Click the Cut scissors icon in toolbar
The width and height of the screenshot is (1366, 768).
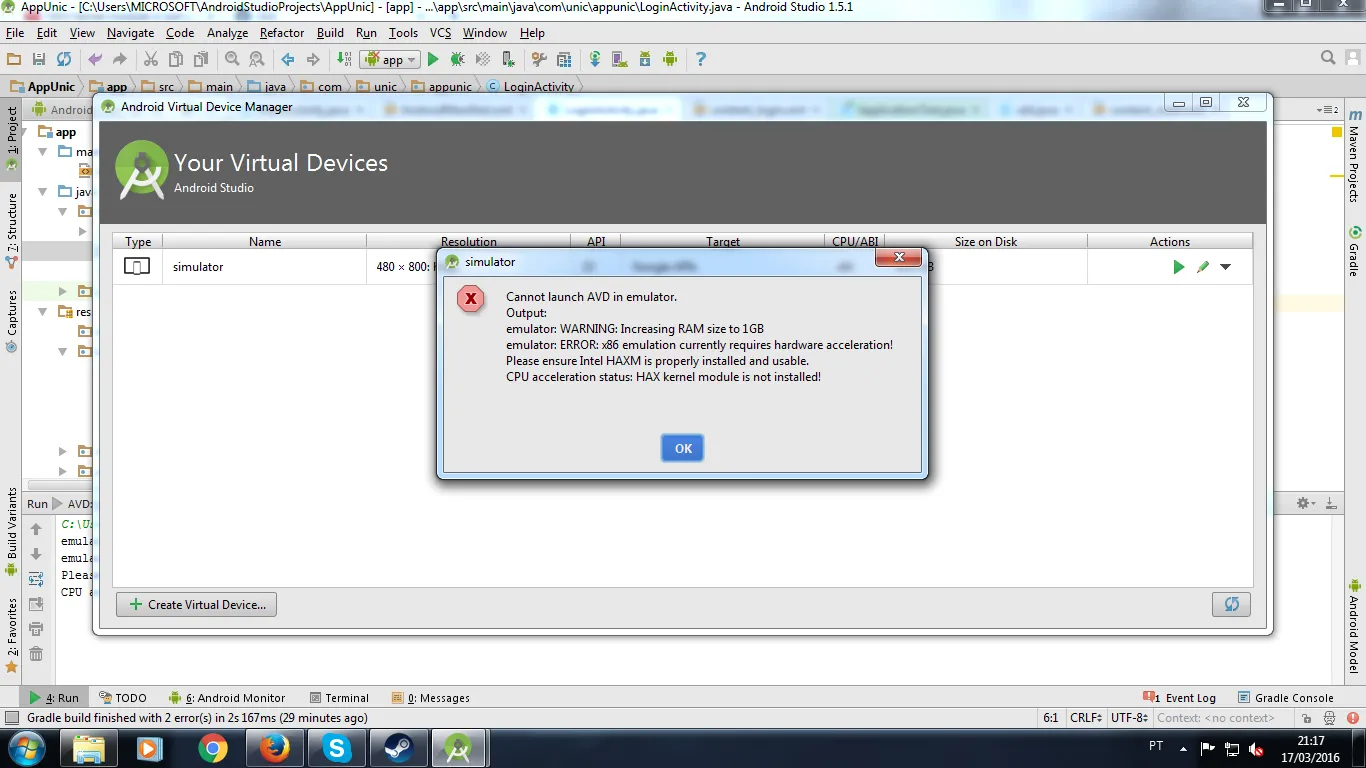click(x=151, y=60)
